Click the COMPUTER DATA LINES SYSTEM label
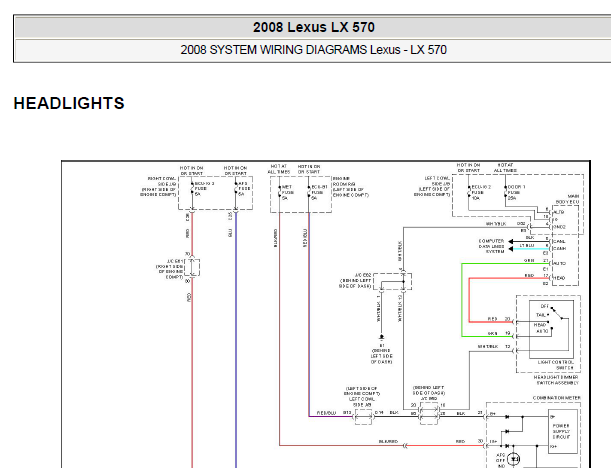611x468 pixels. pyautogui.click(x=491, y=246)
